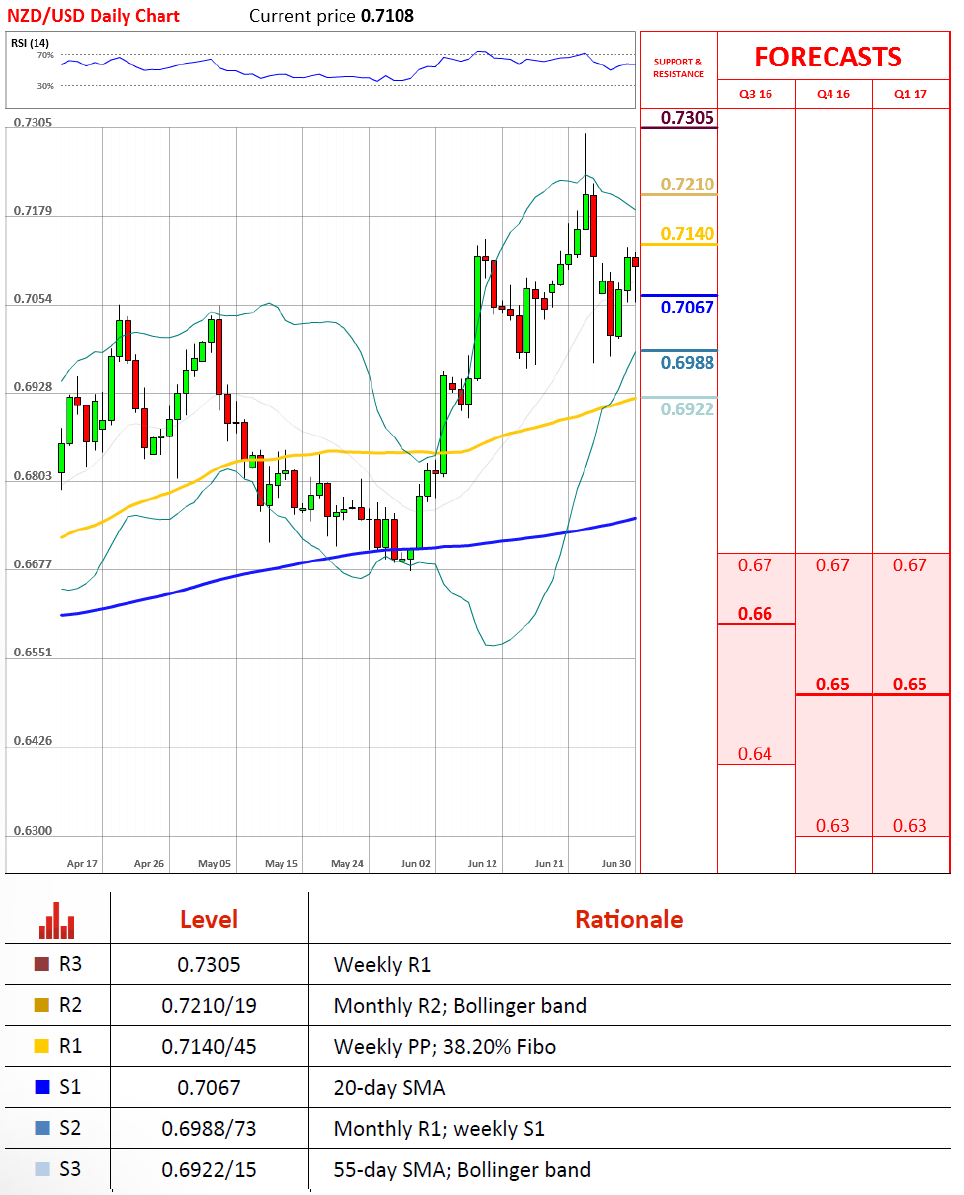Click the bold 0.65 forecast in Q1 17
964x1195 pixels.
911,684
